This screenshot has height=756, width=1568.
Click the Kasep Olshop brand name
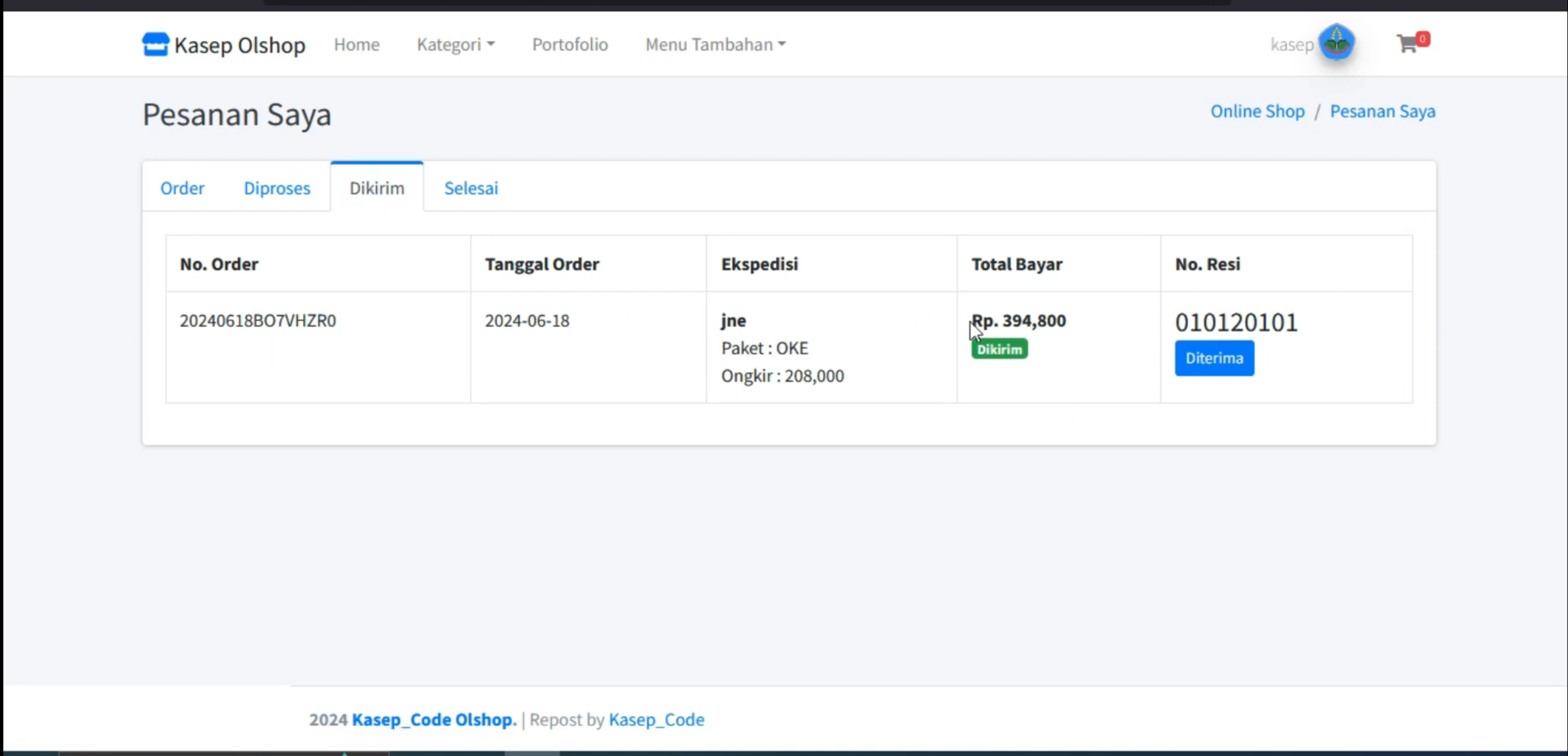[x=240, y=45]
